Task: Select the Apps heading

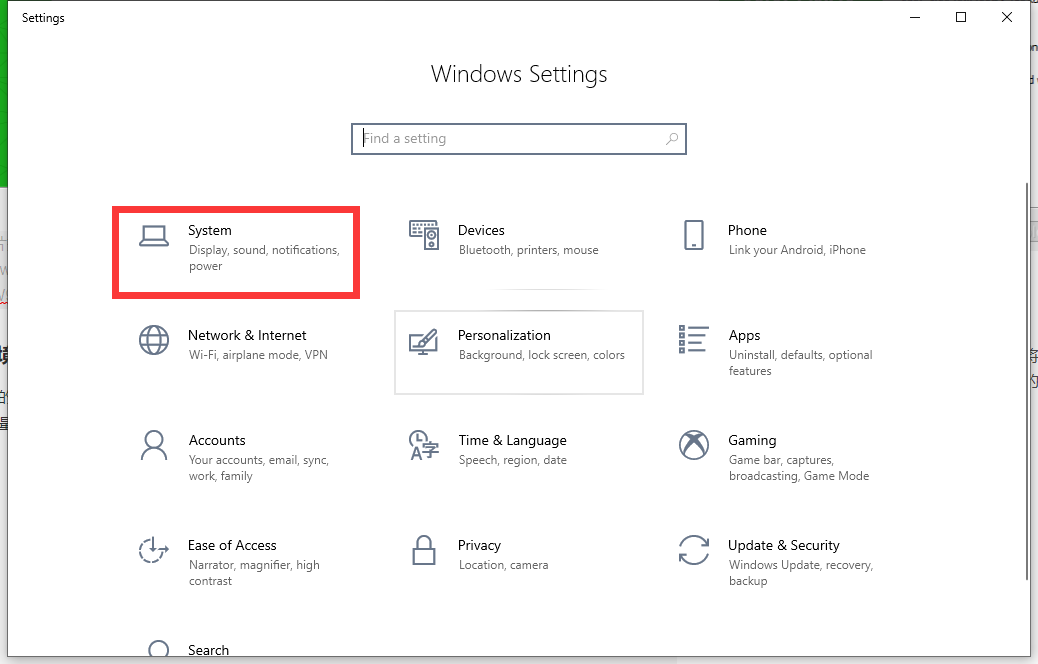Action: point(745,336)
